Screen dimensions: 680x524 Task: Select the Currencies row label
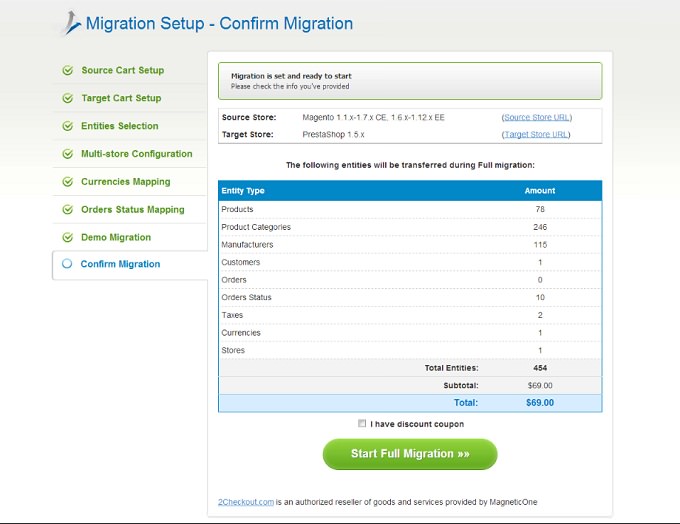click(x=241, y=333)
